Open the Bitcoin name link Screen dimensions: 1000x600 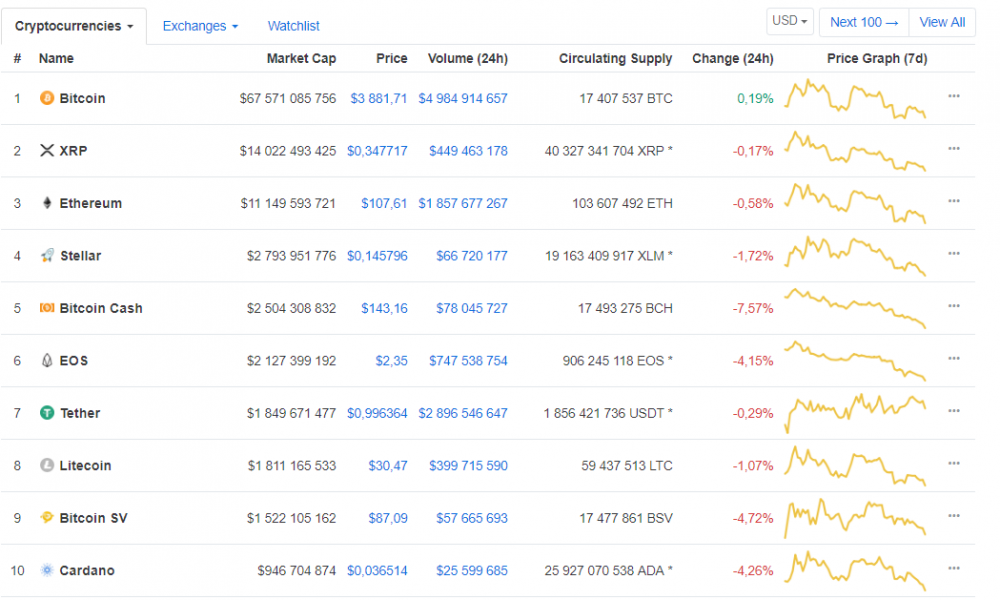coord(82,98)
